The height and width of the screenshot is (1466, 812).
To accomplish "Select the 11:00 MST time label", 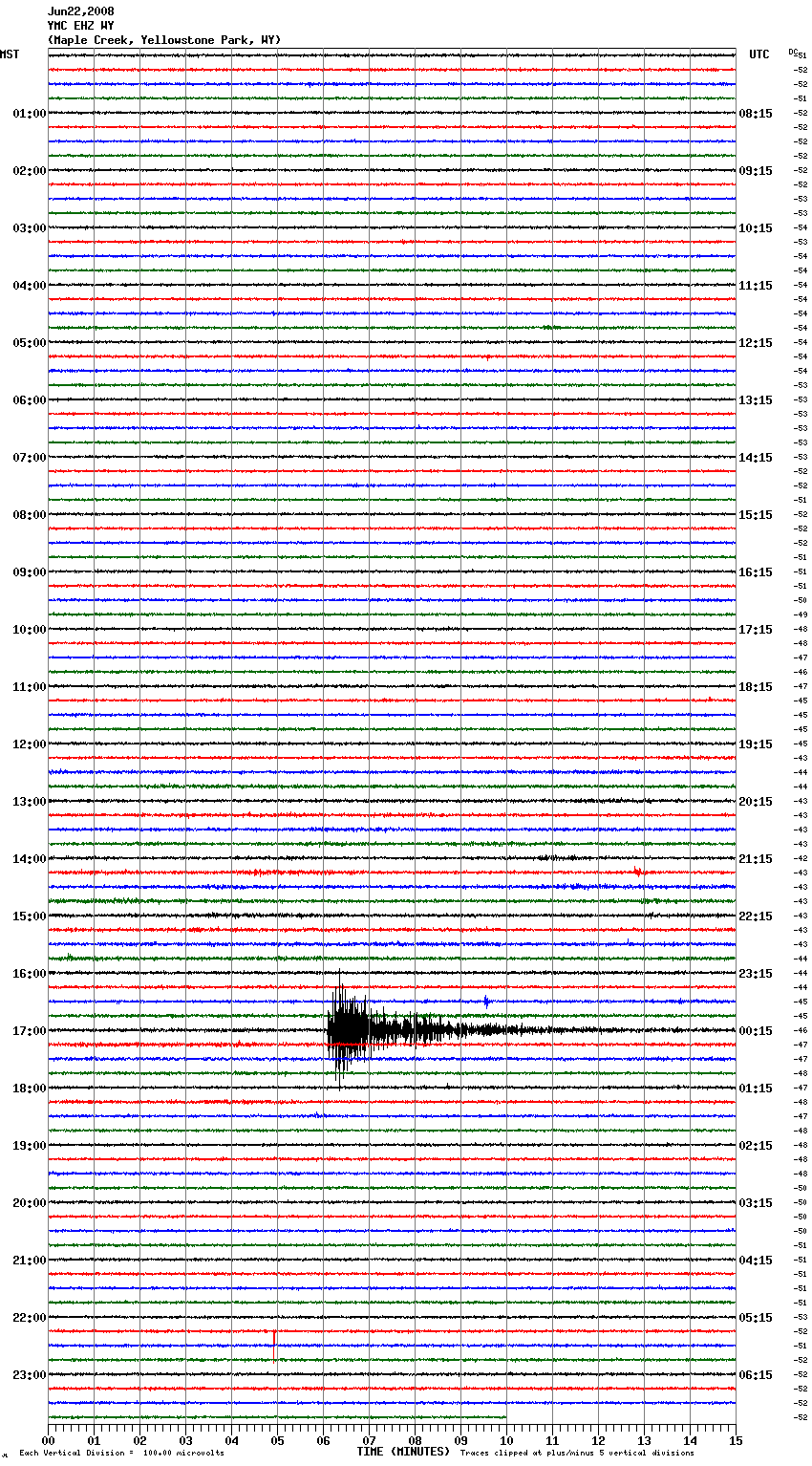I will pos(30,687).
